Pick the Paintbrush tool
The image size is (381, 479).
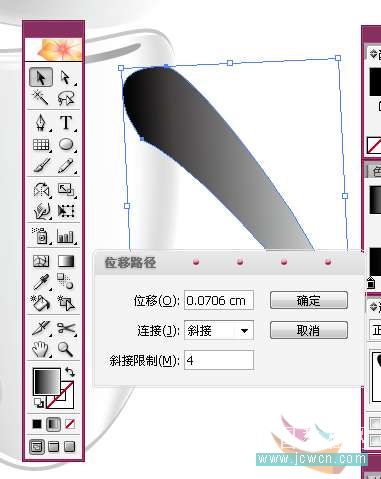tap(41, 165)
